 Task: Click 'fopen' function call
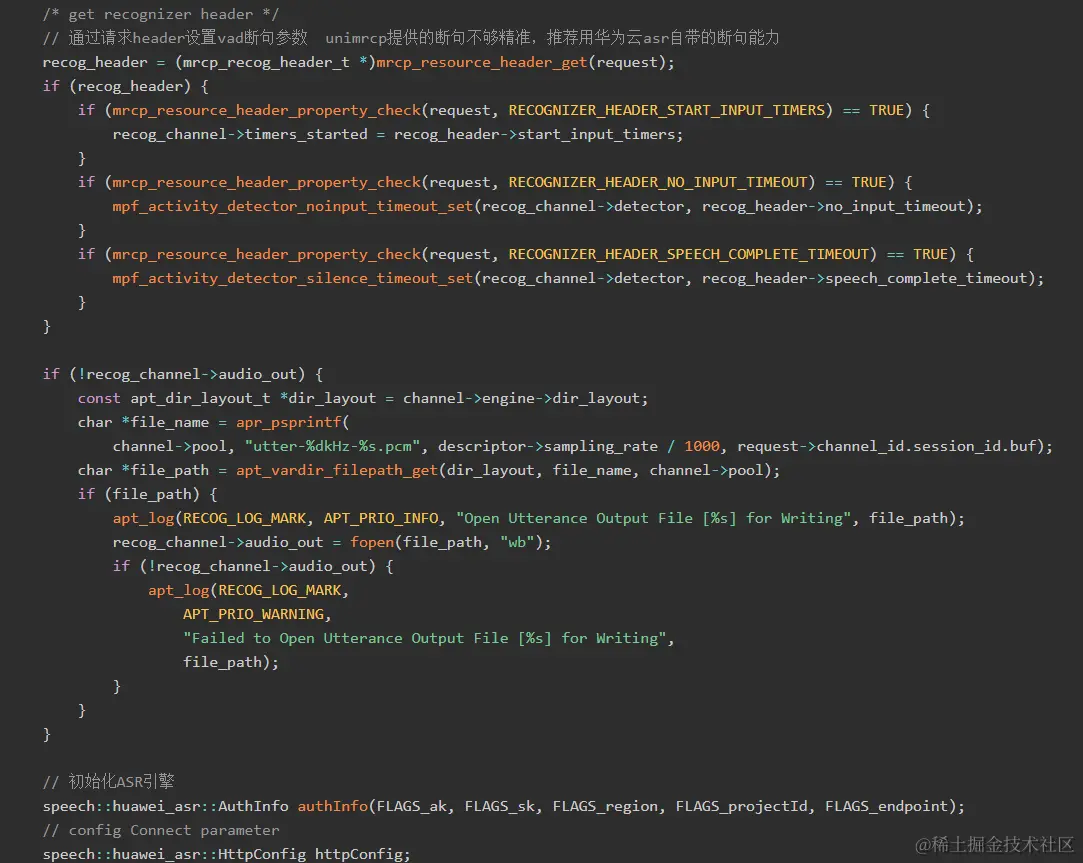click(372, 542)
